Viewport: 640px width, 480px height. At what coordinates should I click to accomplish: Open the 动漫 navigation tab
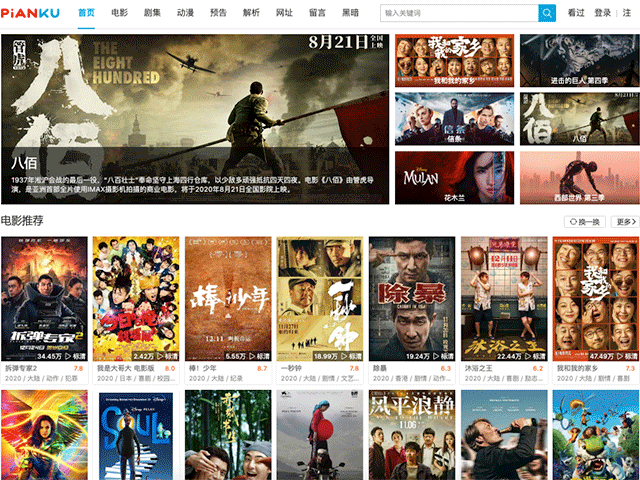click(x=185, y=13)
